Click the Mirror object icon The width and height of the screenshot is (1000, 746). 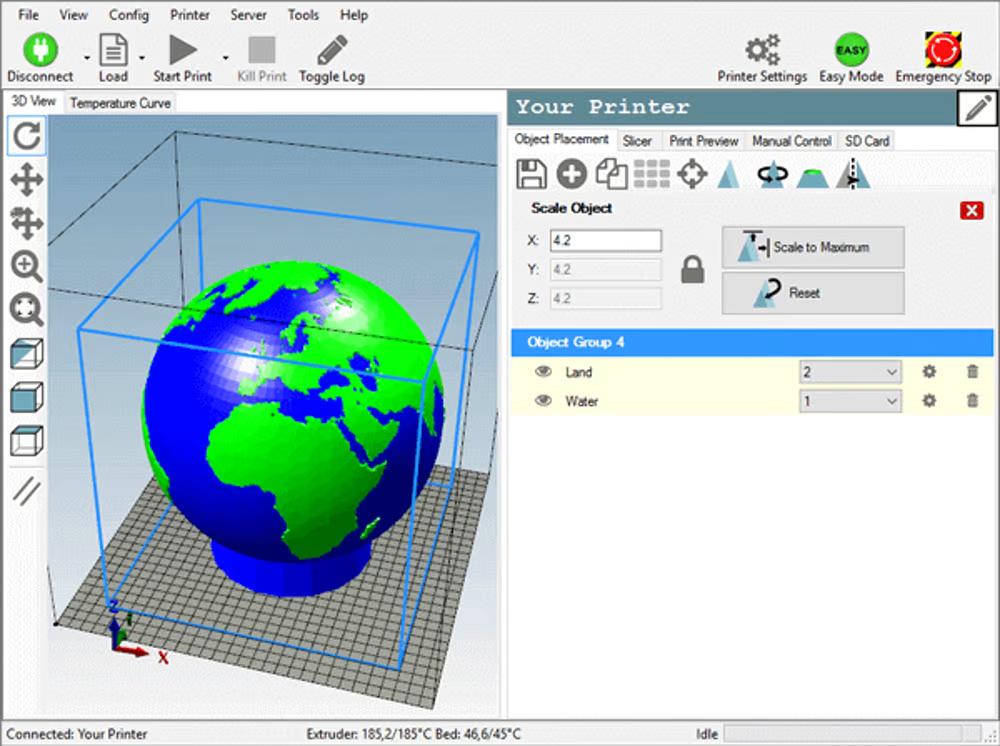851,173
